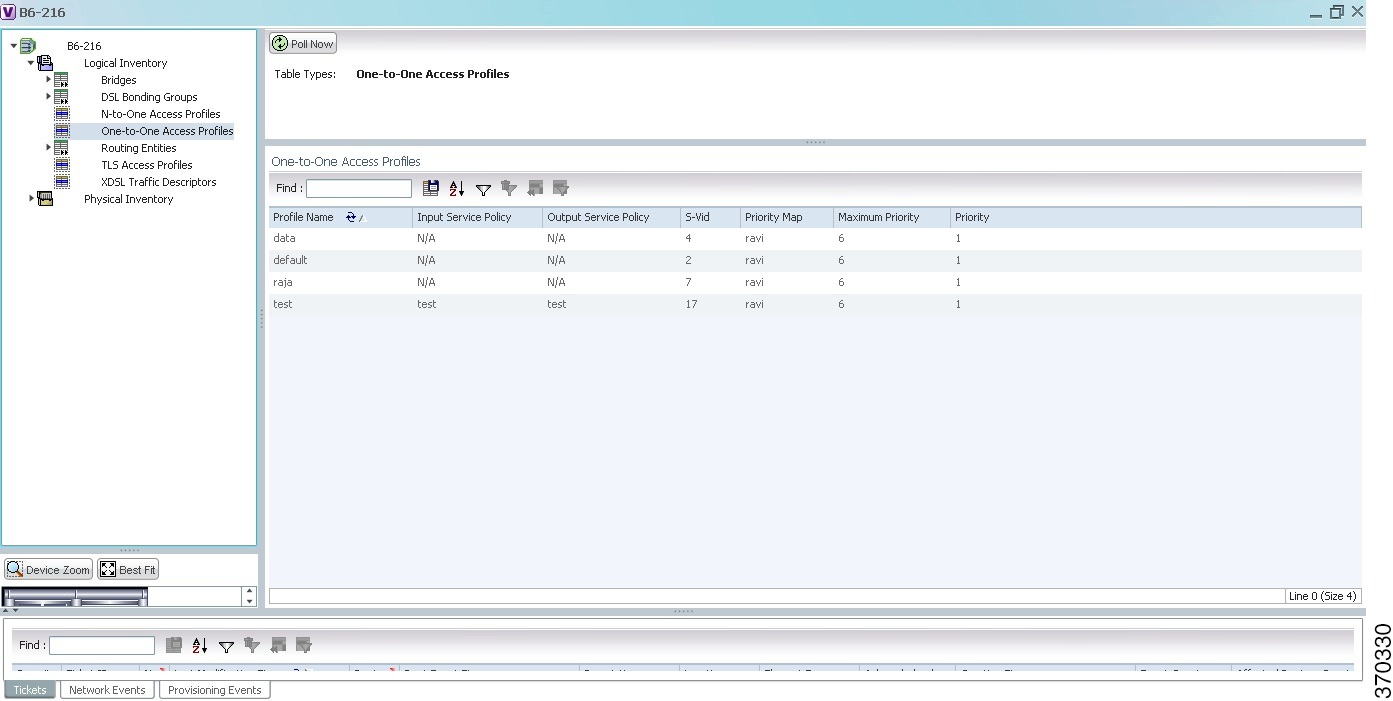Click the Device Zoom button
This screenshot has width=1393, height=701.
48,570
